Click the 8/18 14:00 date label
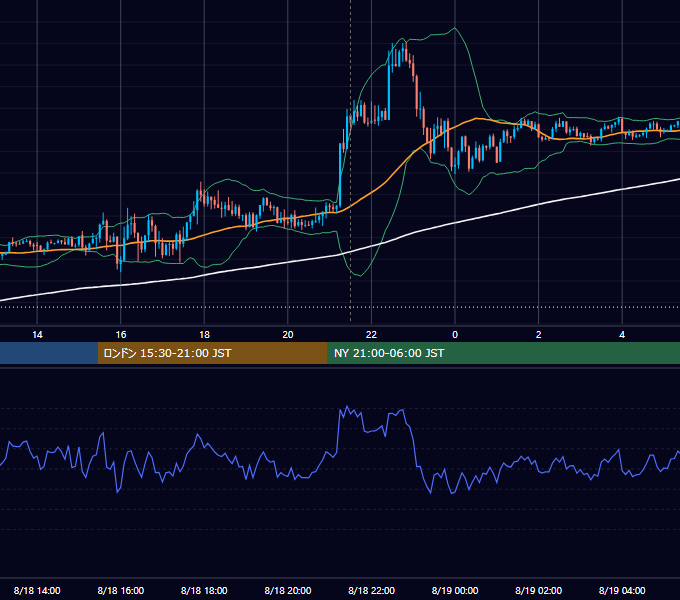The width and height of the screenshot is (680, 600). point(37,590)
